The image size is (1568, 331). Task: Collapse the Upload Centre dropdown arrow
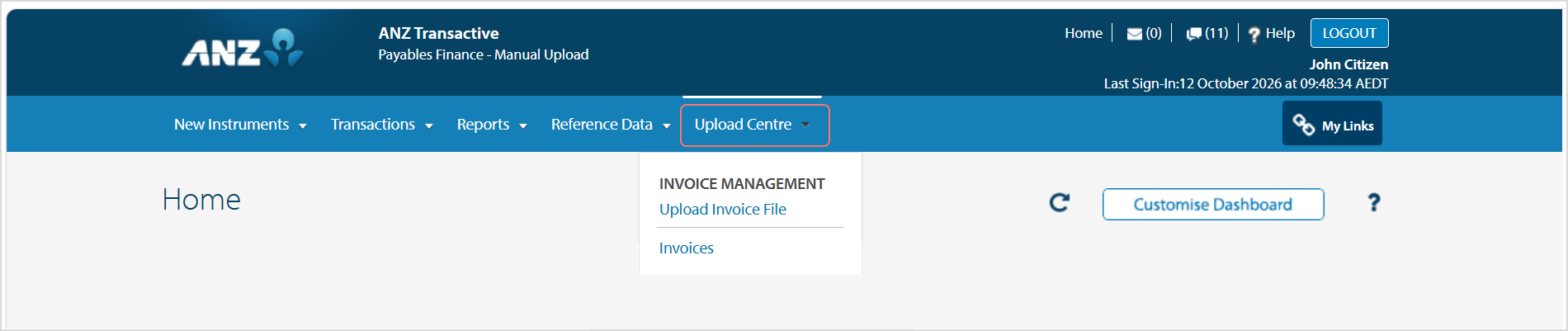[x=805, y=125]
